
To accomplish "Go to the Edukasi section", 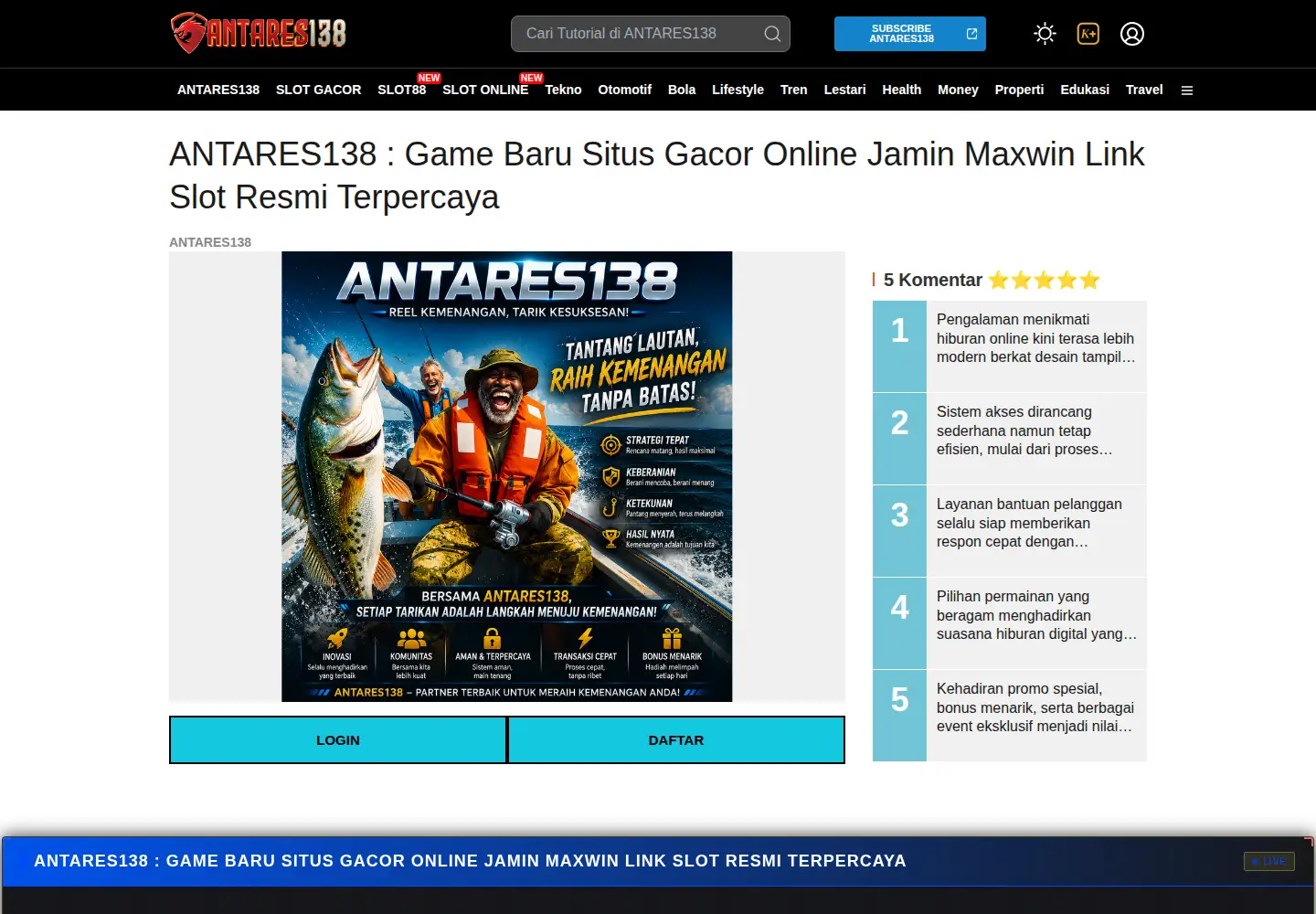I will [1085, 90].
